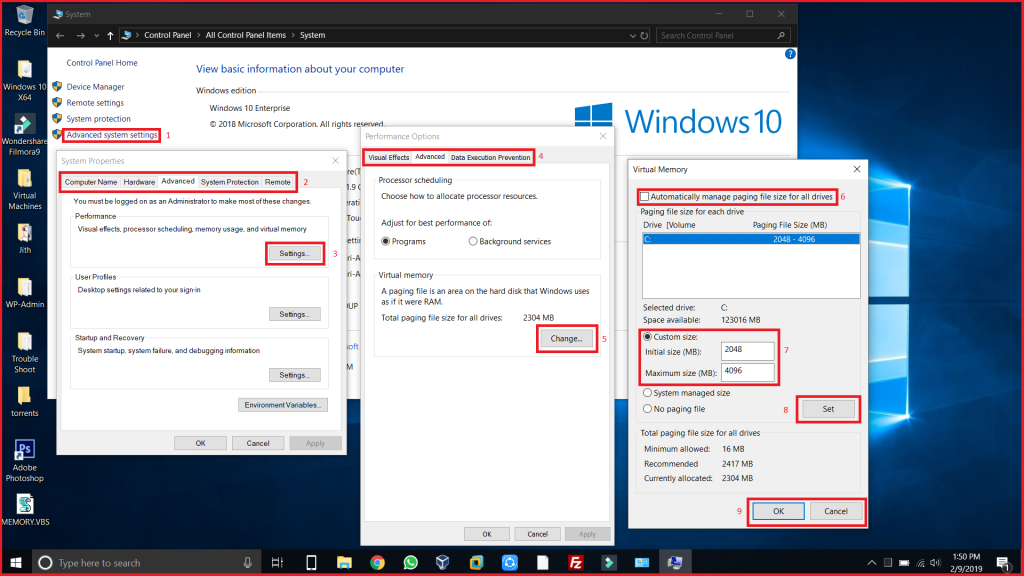Screen dimensions: 1024x576
Task: Open the Virtual Machines desktop folder
Action: tap(25, 189)
